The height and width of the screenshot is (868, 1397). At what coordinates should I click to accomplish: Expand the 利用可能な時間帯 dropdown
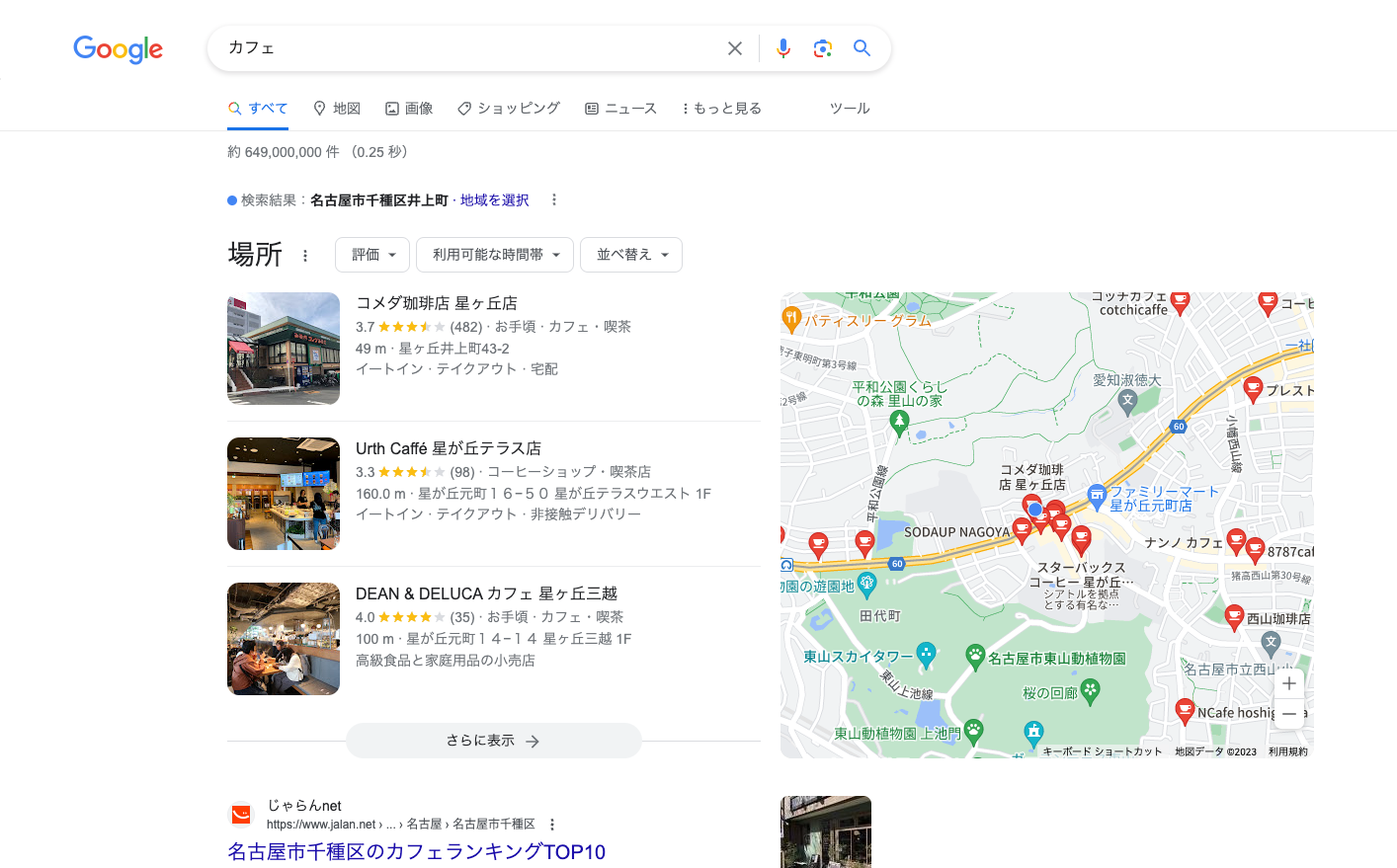pos(495,255)
